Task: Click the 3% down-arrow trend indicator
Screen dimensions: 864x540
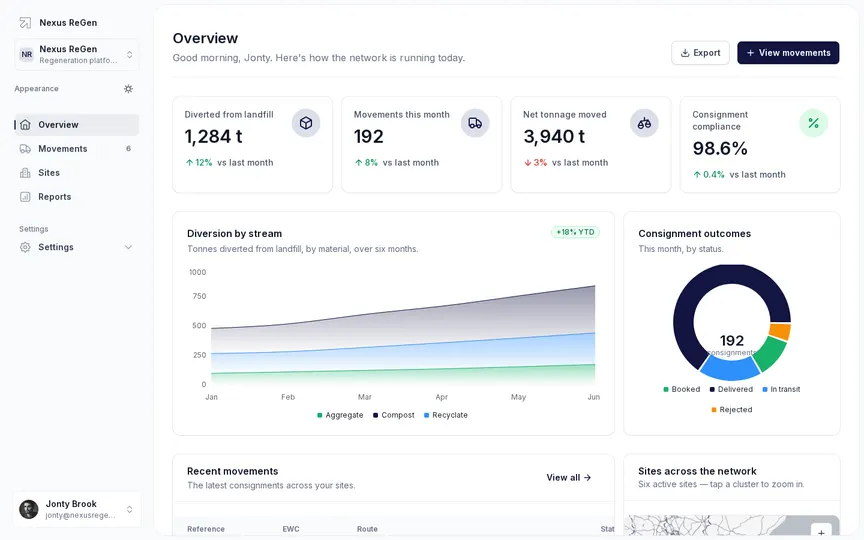Action: coord(536,163)
